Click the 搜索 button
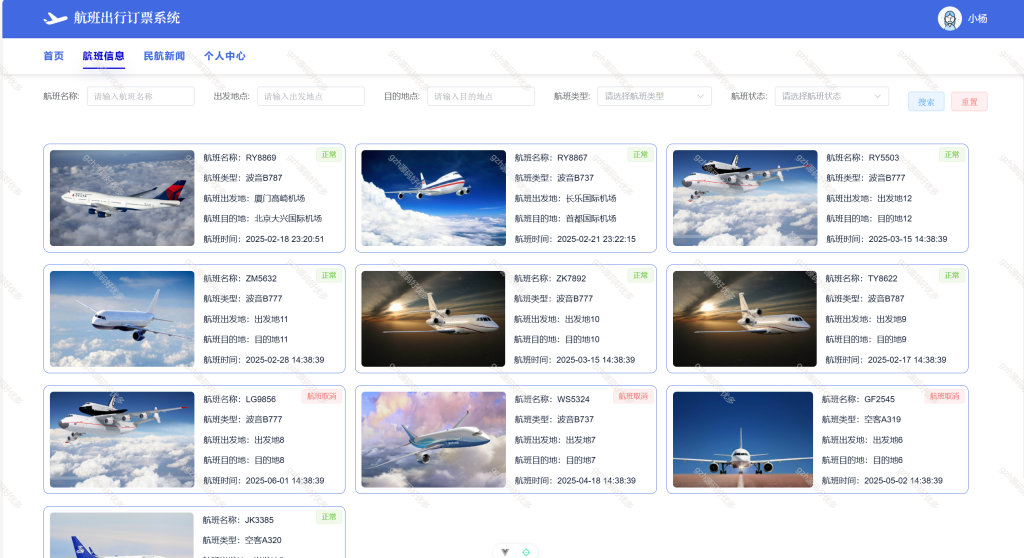Viewport: 1024px width, 558px height. 926,102
